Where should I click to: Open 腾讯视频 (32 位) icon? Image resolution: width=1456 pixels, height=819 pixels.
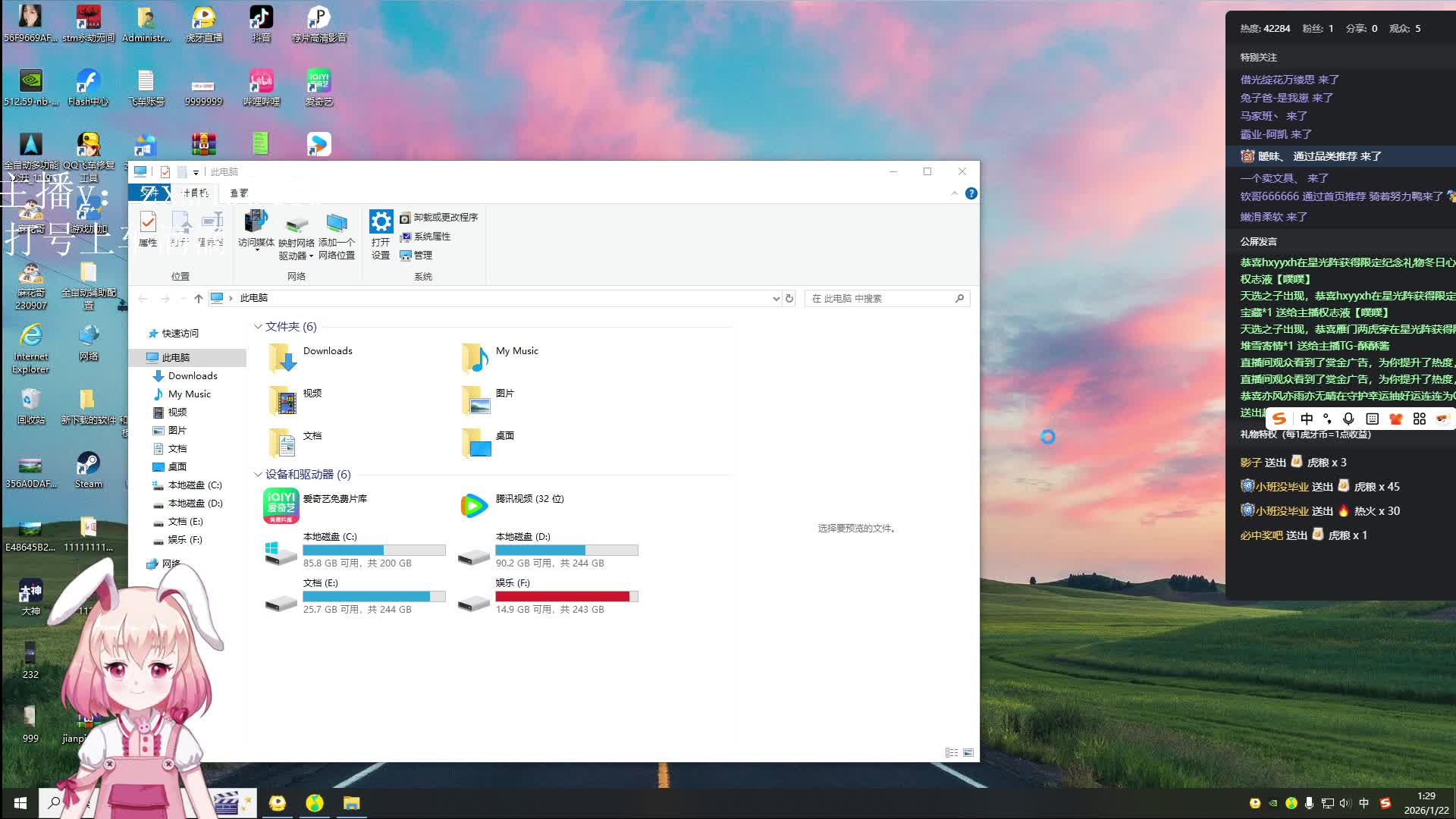(474, 505)
